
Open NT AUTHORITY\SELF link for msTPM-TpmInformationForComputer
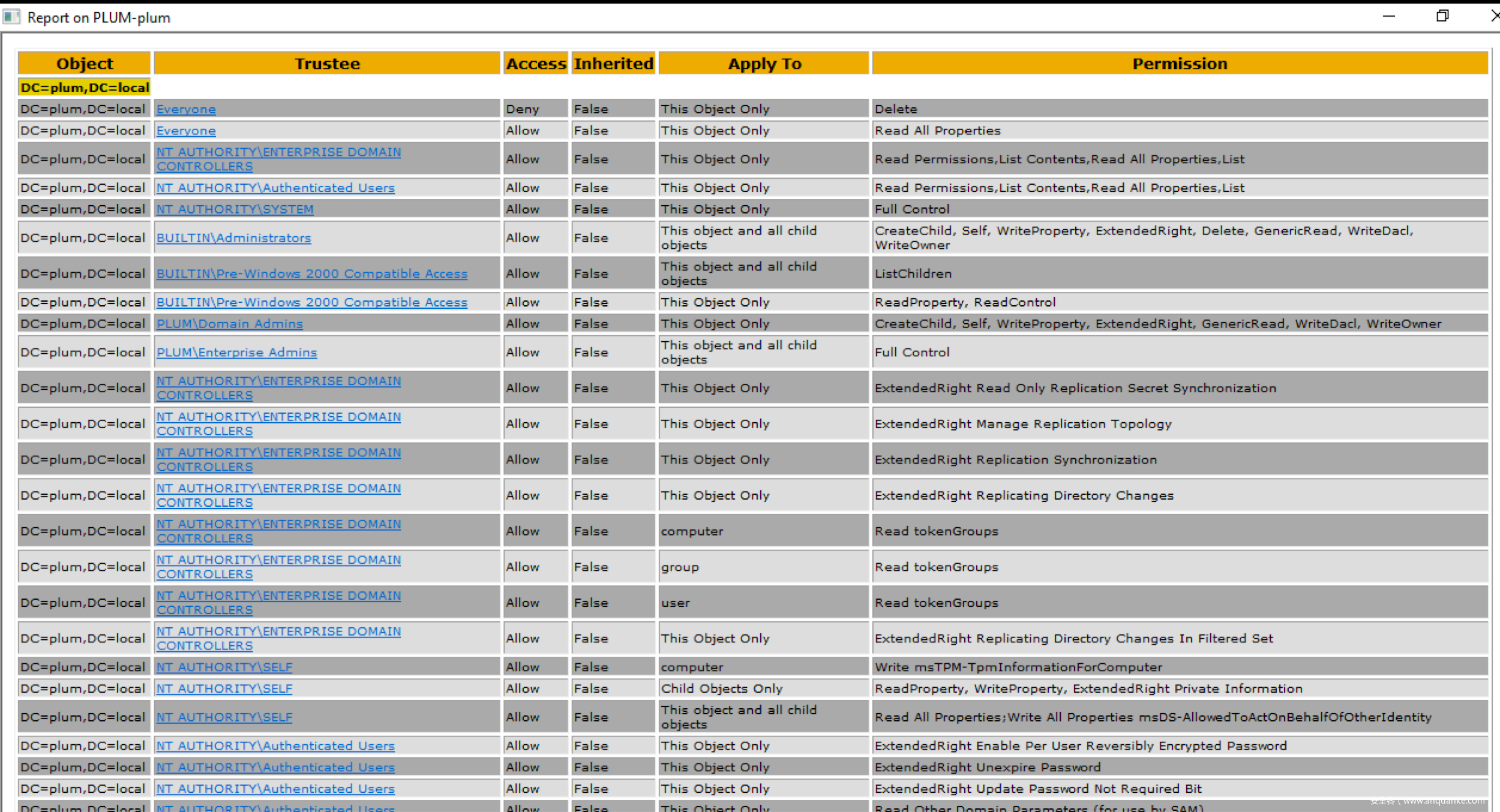(x=224, y=667)
